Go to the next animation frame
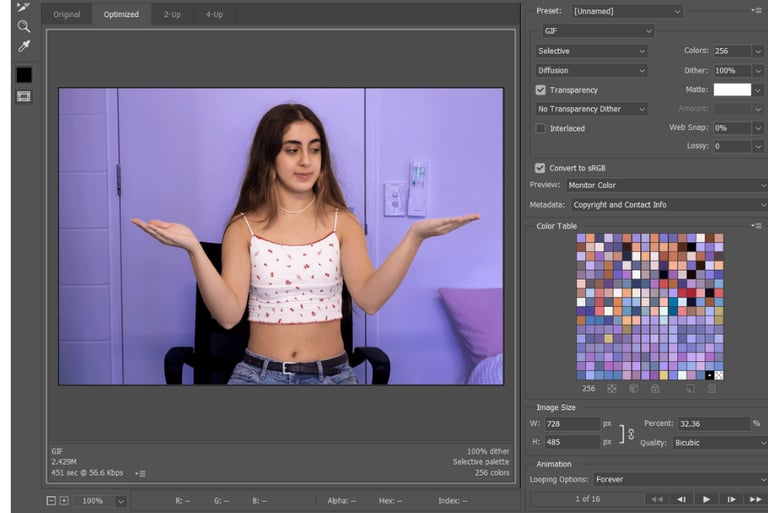This screenshot has height=513, width=768. [732, 499]
